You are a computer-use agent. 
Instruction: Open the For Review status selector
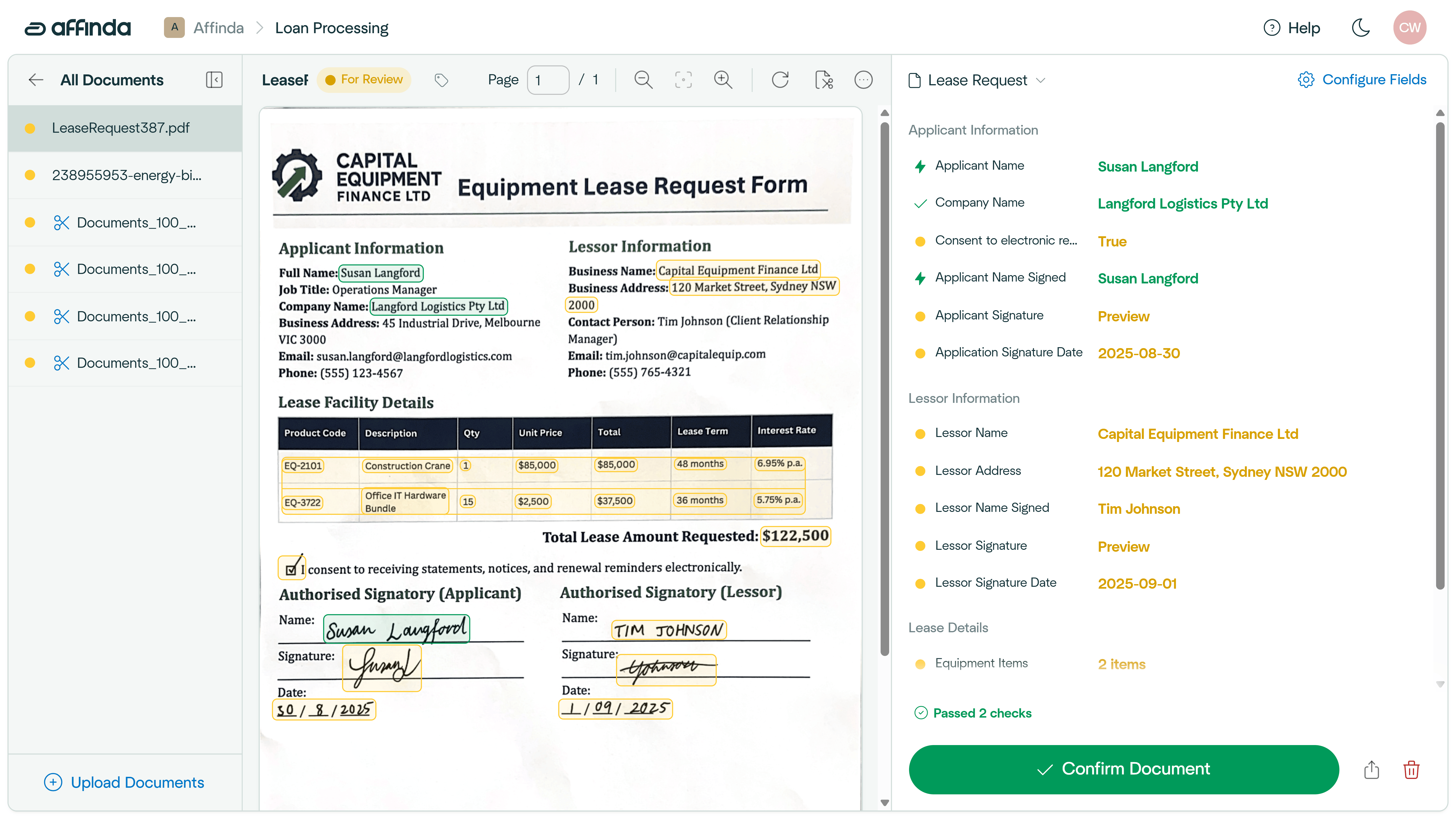click(x=364, y=80)
